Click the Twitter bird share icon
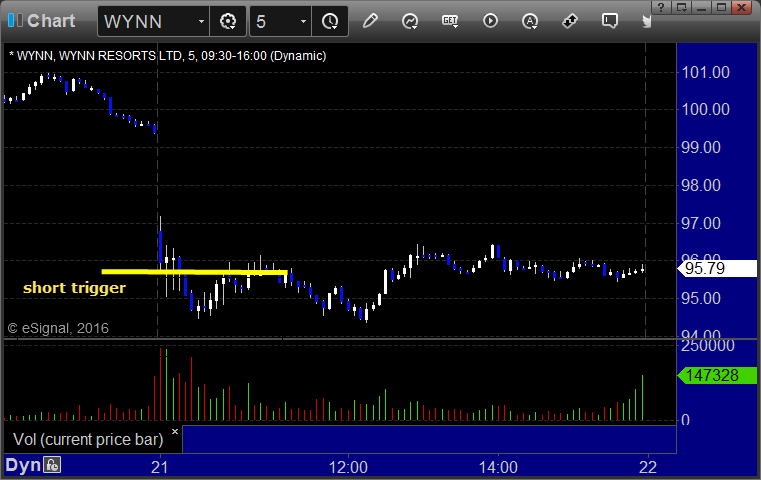This screenshot has height=480, width=761. [x=646, y=21]
